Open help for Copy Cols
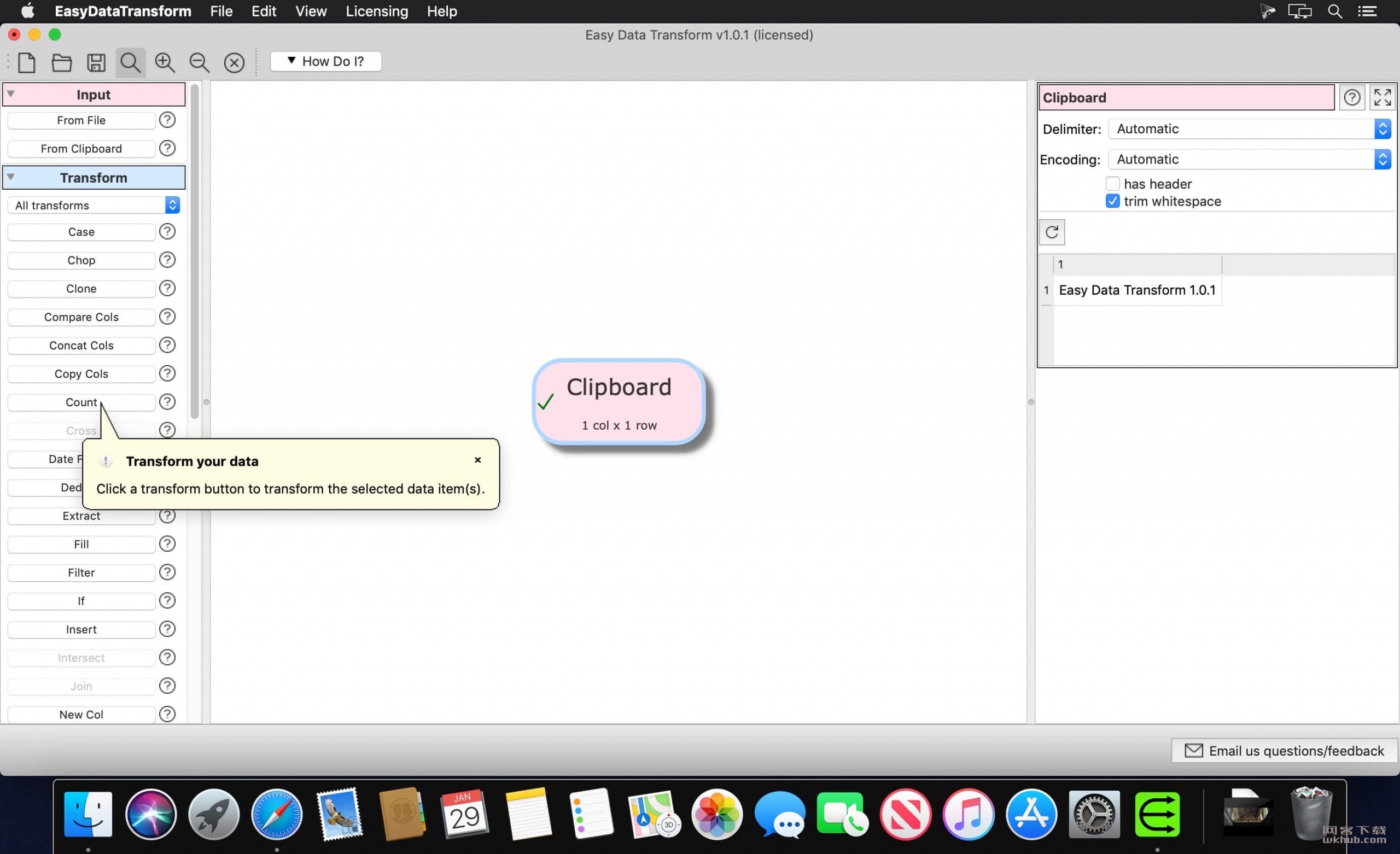 [167, 373]
